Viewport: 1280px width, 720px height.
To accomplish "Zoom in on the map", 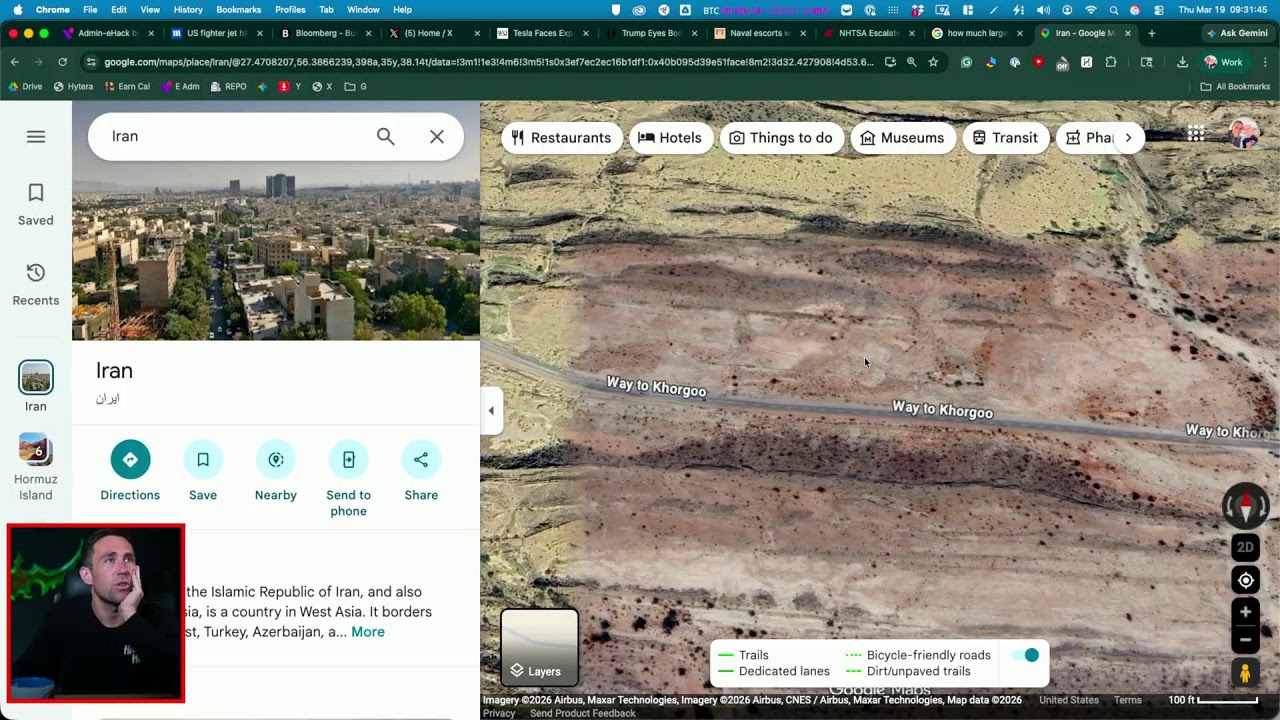I will (1245, 612).
